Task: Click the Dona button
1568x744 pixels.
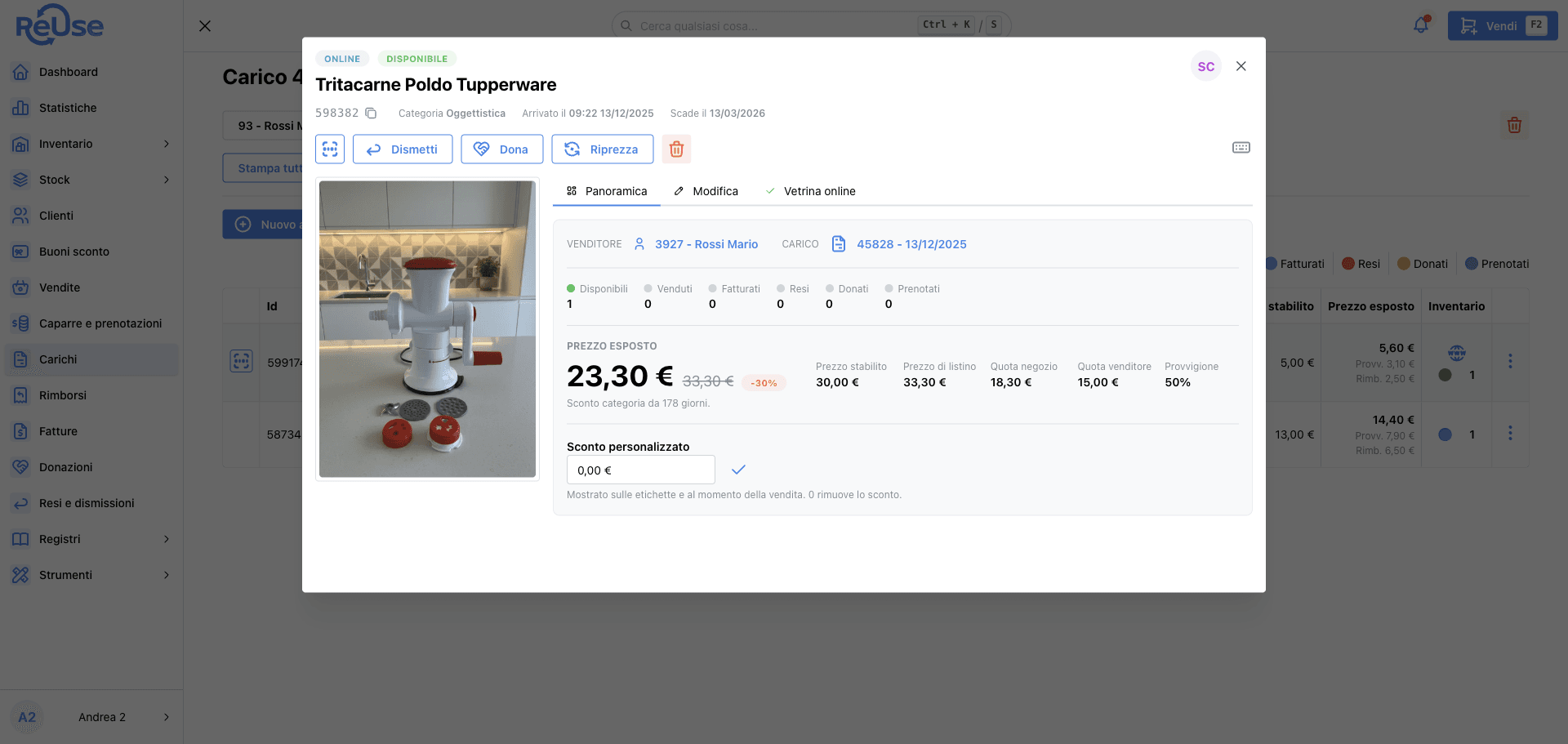Action: [502, 149]
